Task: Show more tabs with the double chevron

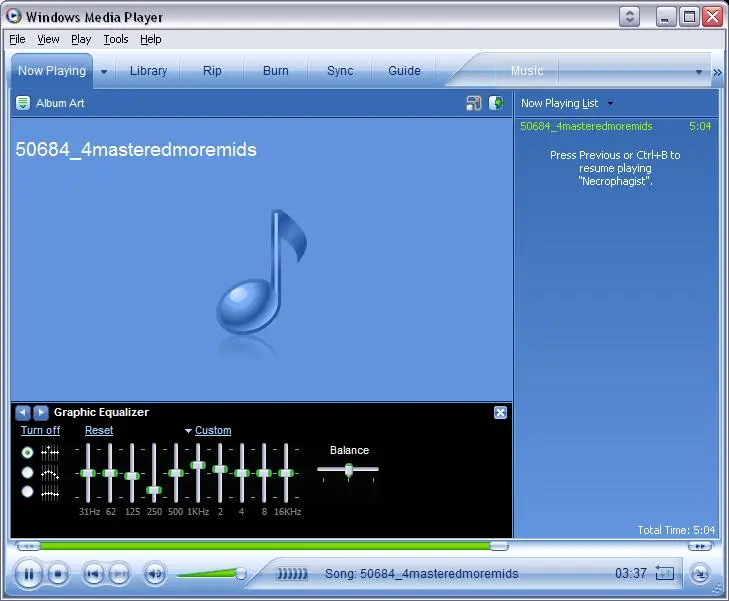Action: [x=717, y=72]
